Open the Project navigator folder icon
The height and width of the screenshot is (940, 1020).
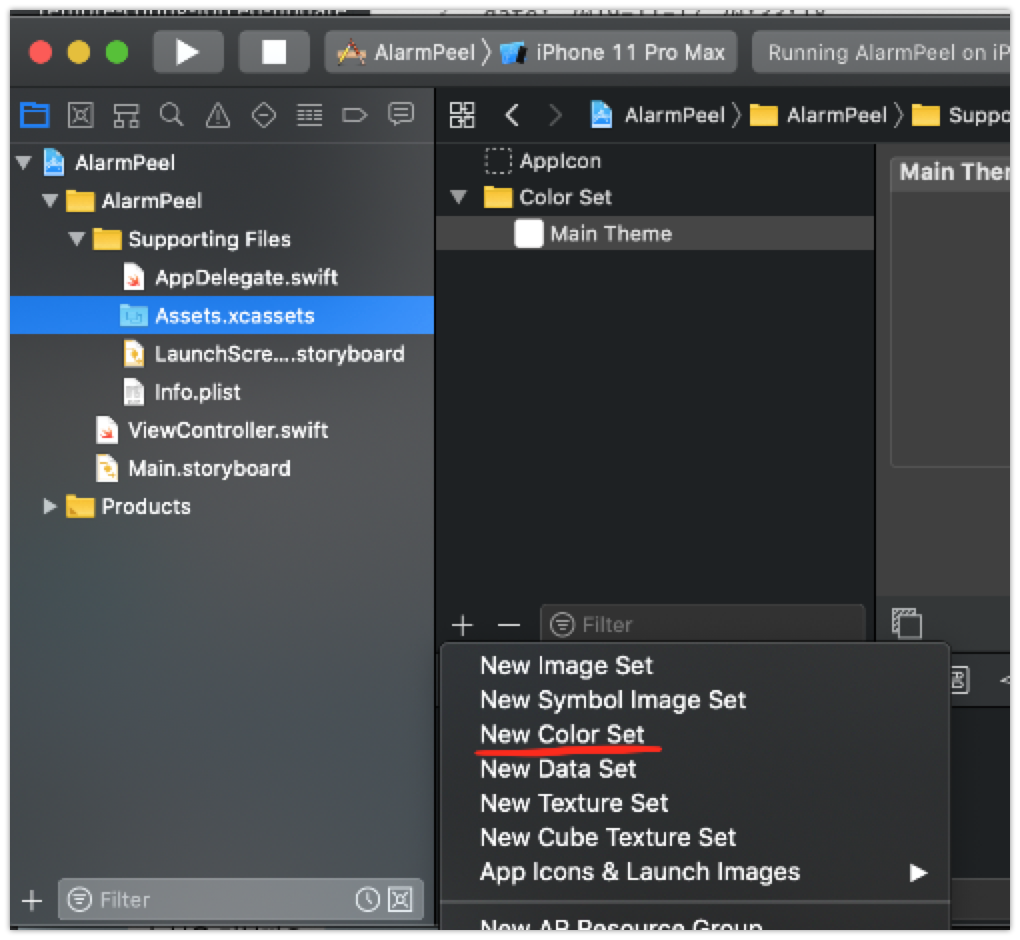point(34,115)
